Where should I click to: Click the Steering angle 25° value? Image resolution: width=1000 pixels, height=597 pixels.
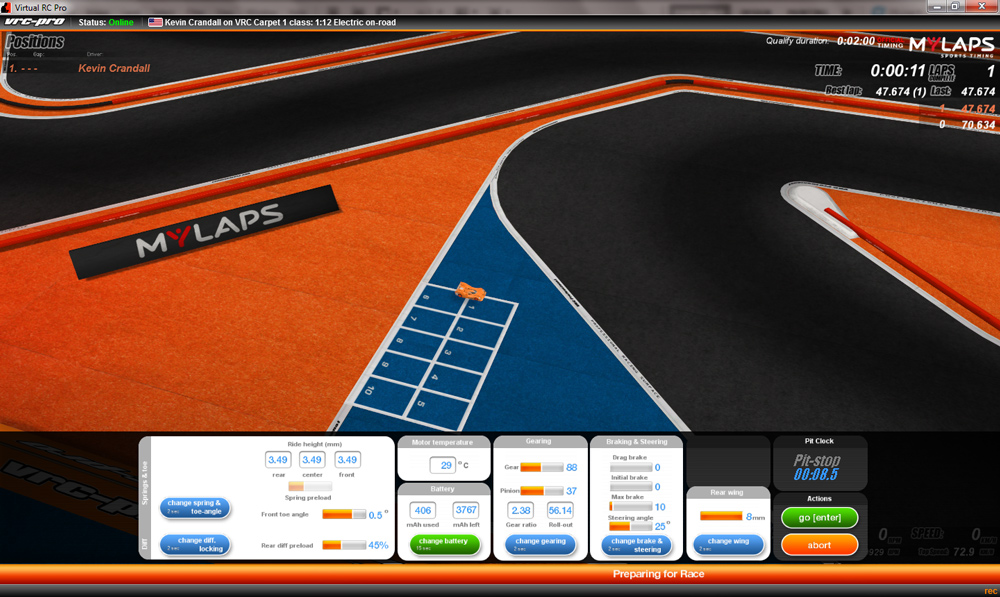point(661,526)
